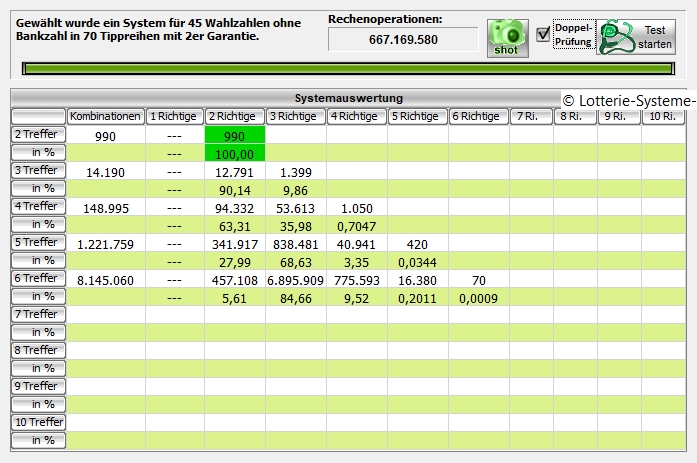The width and height of the screenshot is (697, 463).
Task: Click the 1.221.759 Kombinationen cell
Action: coord(106,244)
